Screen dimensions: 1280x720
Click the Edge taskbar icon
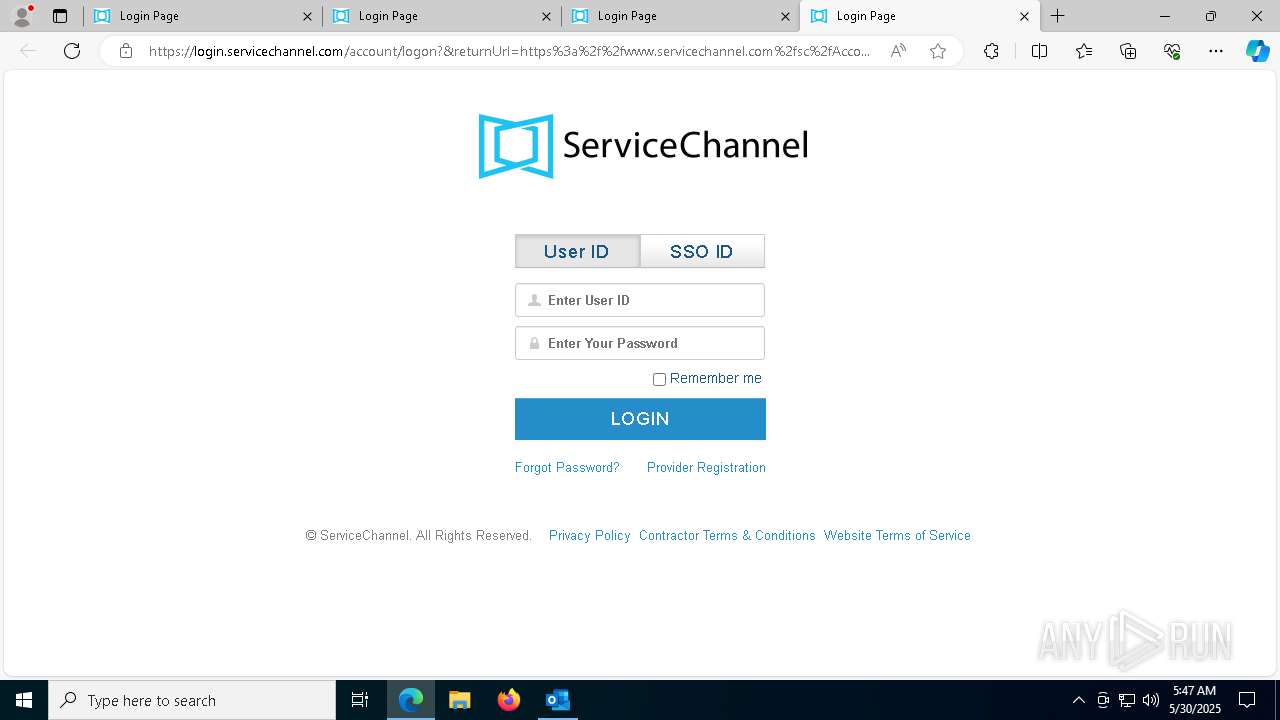pyautogui.click(x=411, y=700)
